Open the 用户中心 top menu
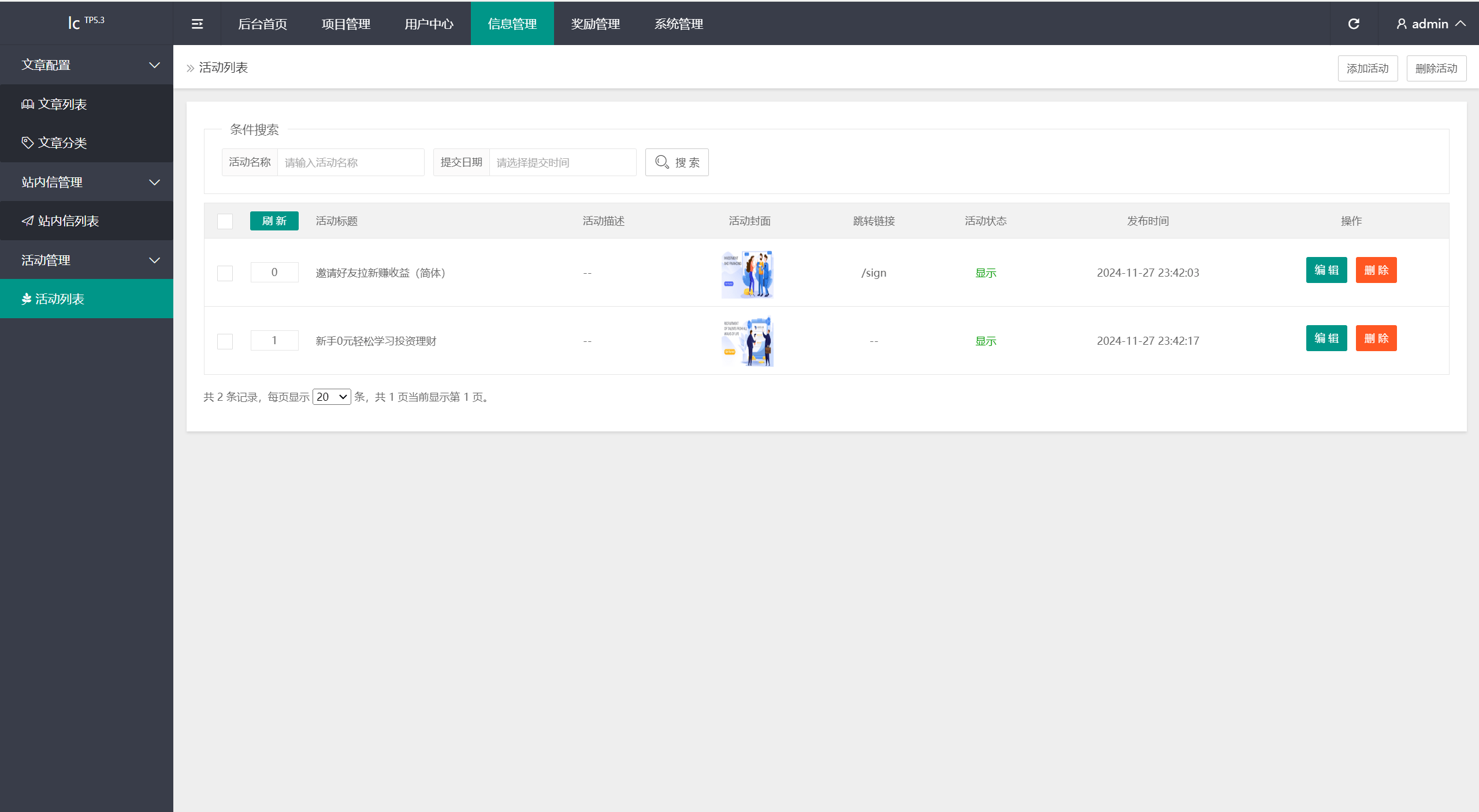The width and height of the screenshot is (1479, 812). click(x=429, y=24)
